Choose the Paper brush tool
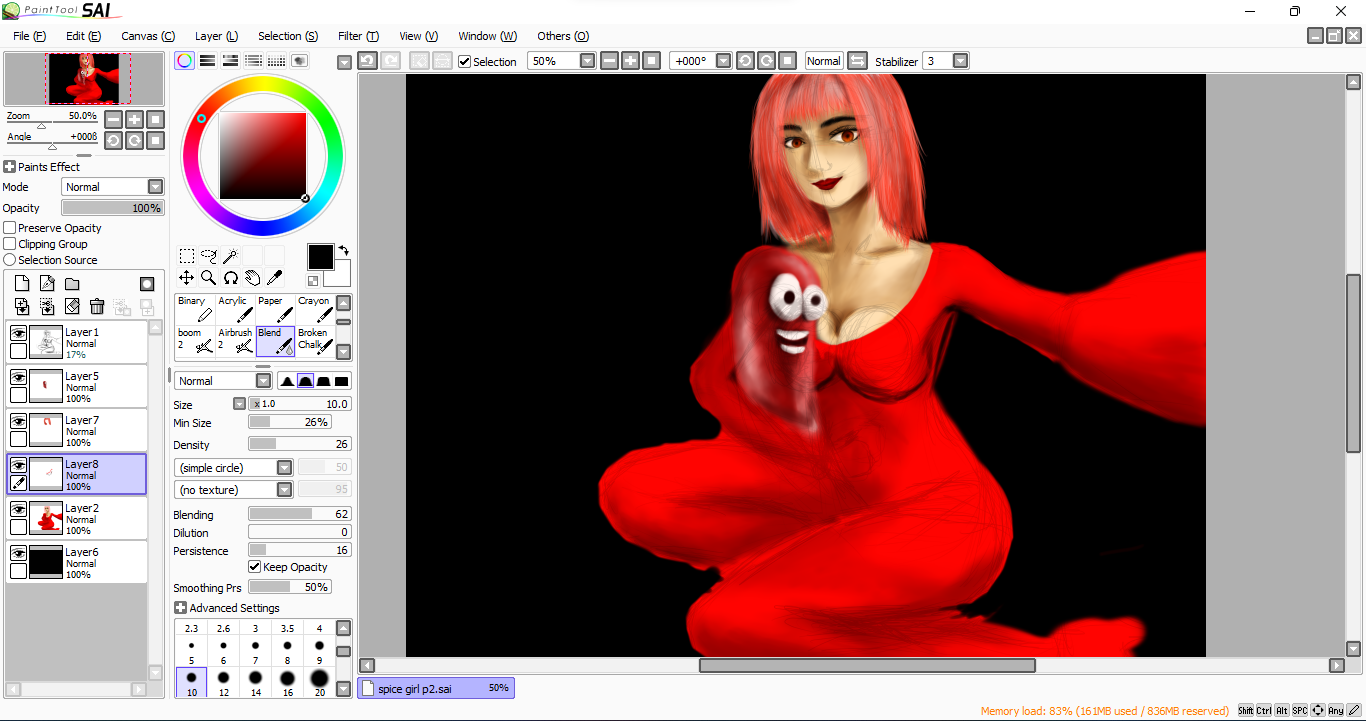The width and height of the screenshot is (1366, 721). pyautogui.click(x=275, y=309)
